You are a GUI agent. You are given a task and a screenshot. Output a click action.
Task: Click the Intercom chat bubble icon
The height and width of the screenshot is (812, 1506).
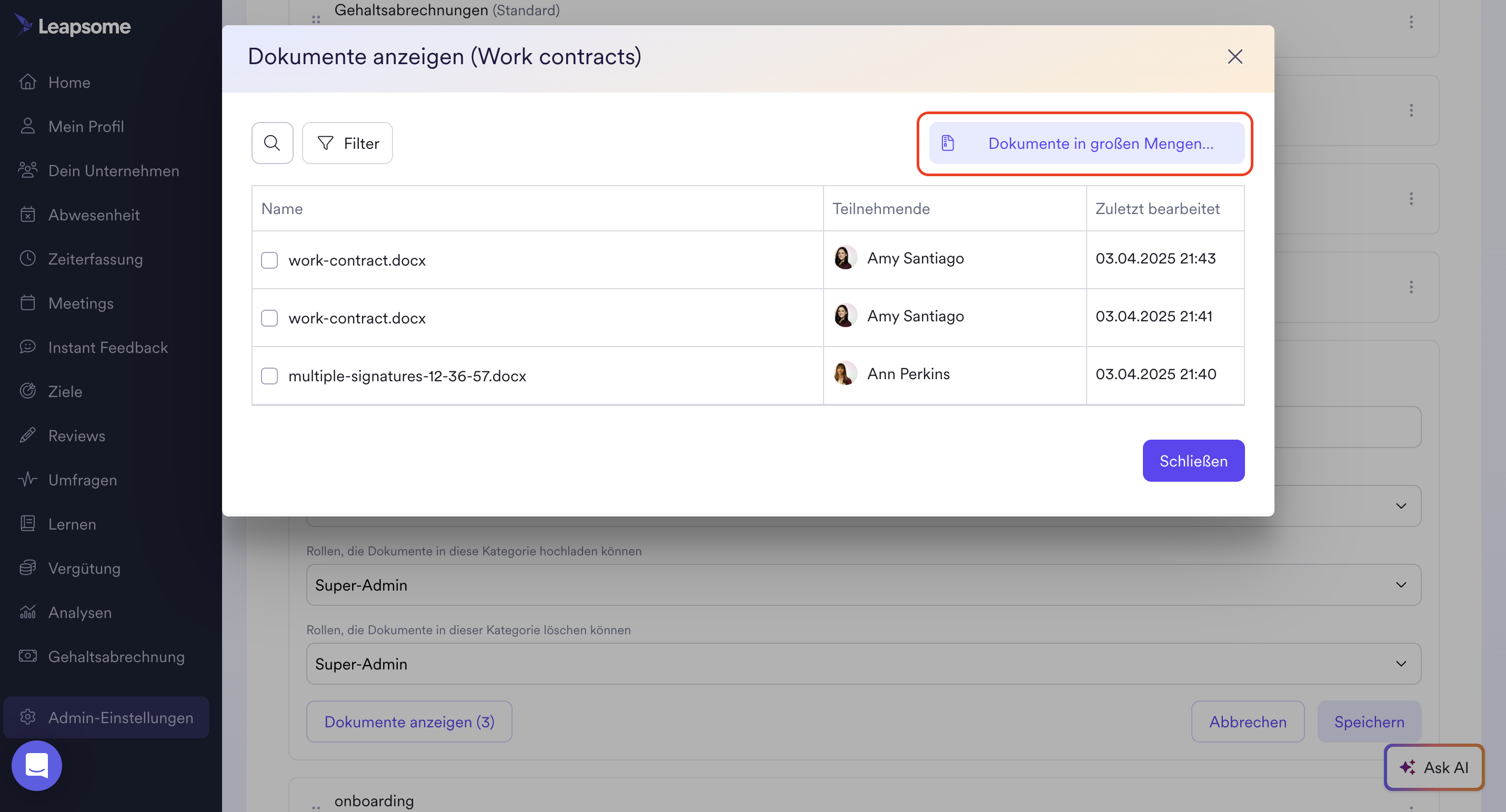[x=37, y=765]
